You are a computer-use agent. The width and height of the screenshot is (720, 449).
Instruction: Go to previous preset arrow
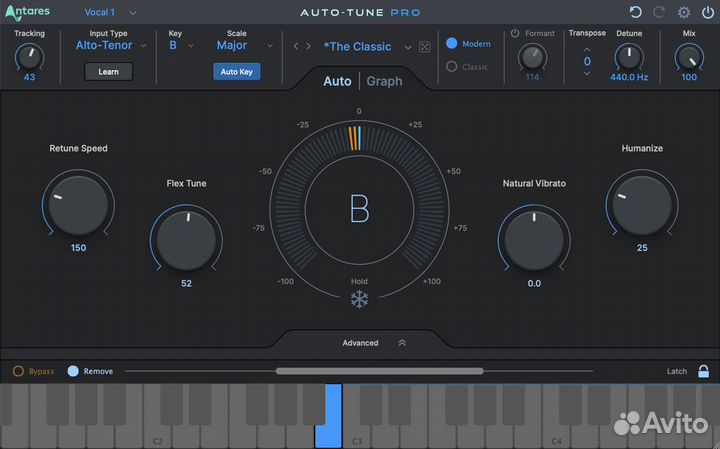click(296, 46)
